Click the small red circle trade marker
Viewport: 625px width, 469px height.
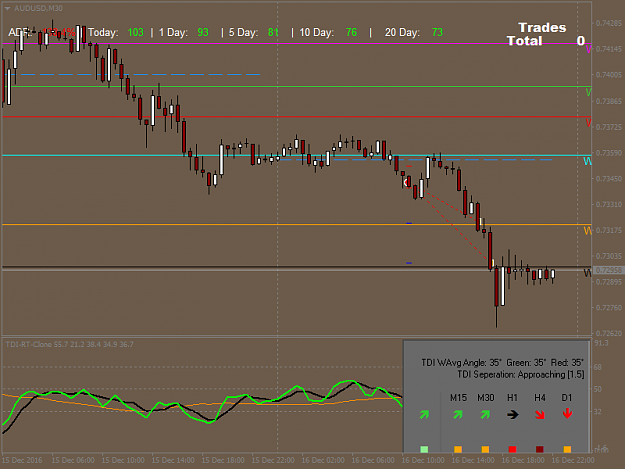click(406, 183)
